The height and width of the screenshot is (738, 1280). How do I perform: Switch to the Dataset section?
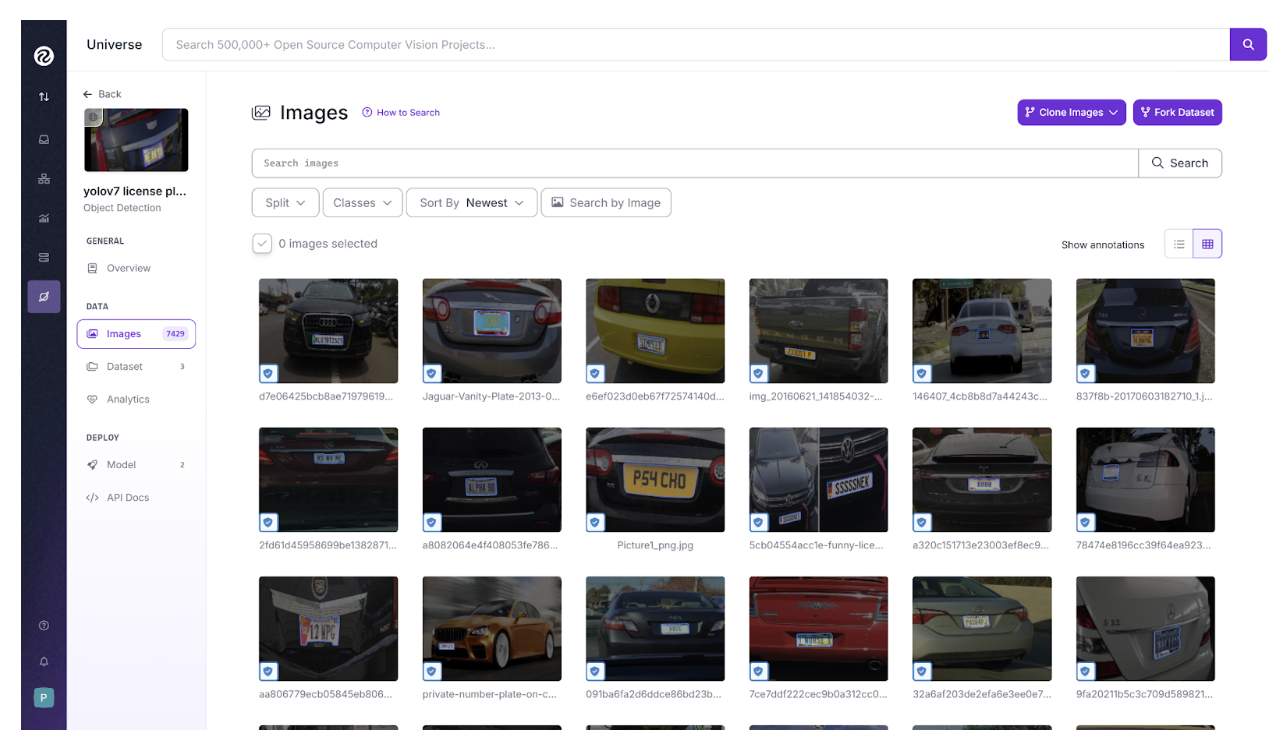pyautogui.click(x=124, y=366)
